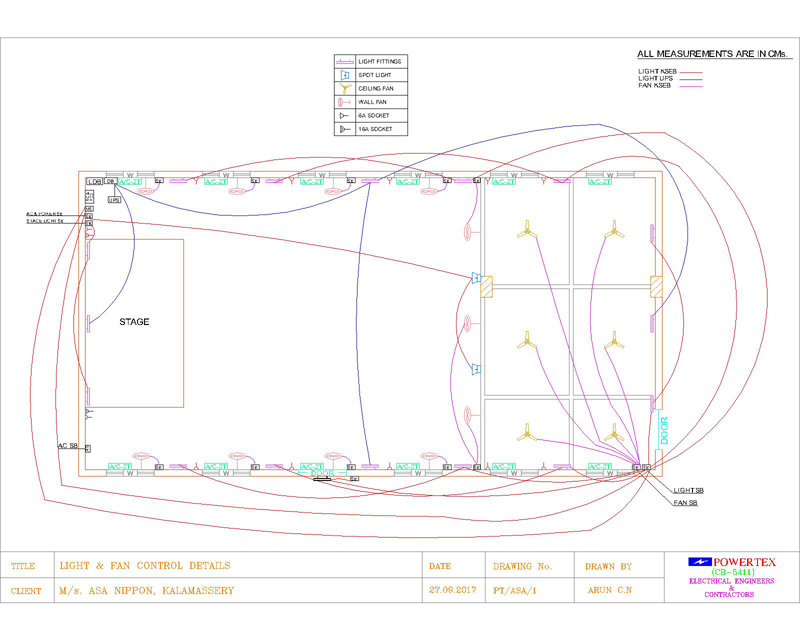This screenshot has width=800, height=640.
Task: Pick the 16A socket legend symbol
Action: (342, 130)
